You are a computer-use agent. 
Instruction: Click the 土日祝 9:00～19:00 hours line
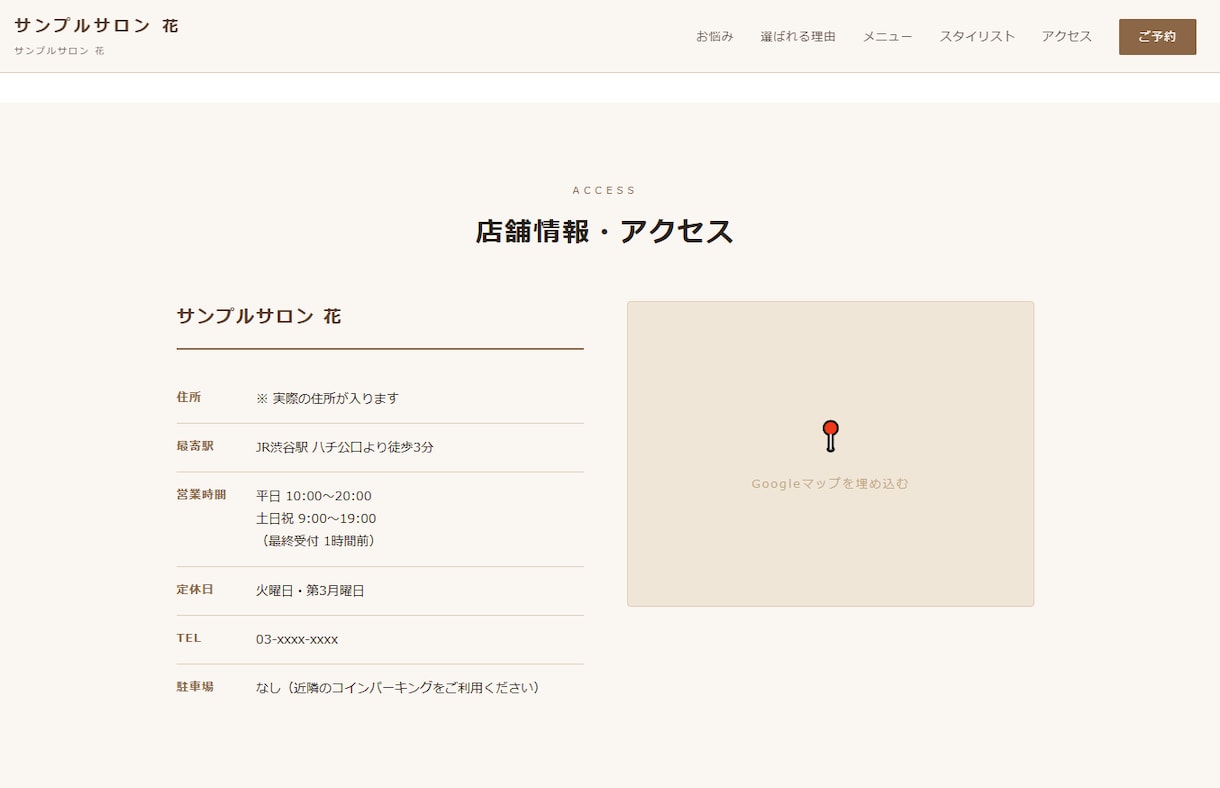tap(316, 518)
